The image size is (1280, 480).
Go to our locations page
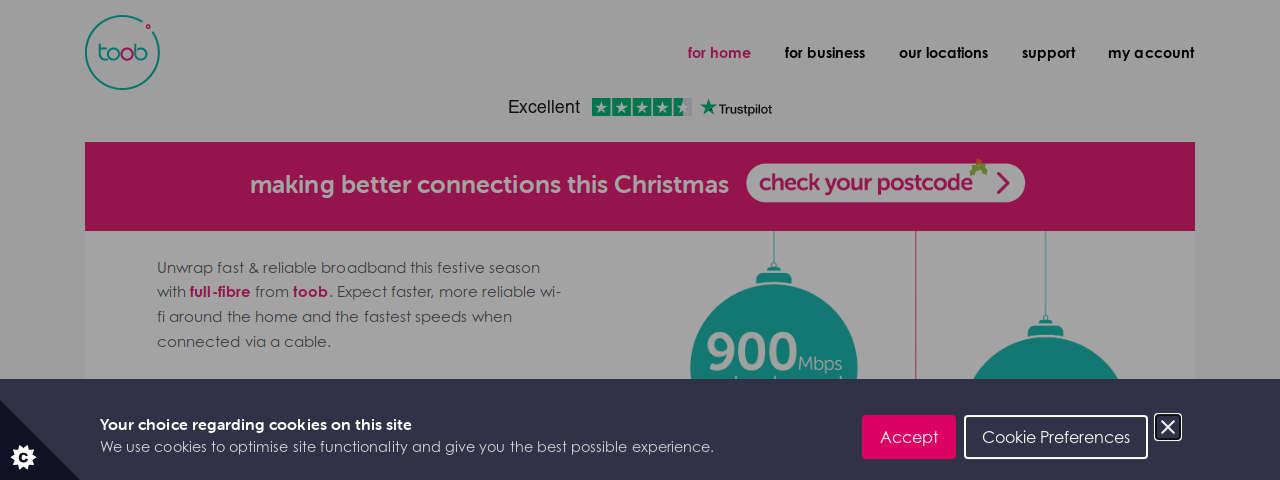coord(943,53)
